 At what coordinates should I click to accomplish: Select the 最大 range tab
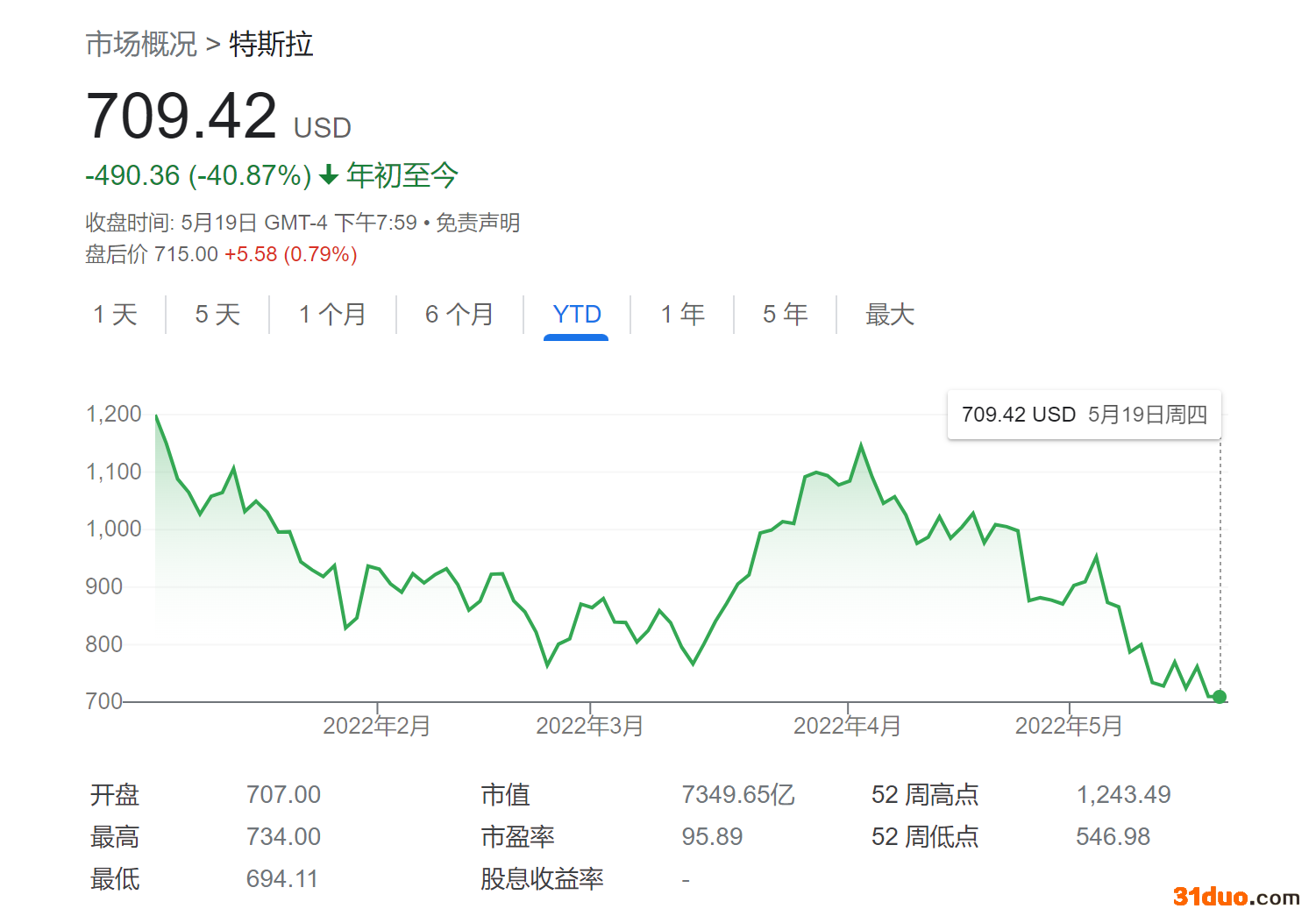coord(890,315)
